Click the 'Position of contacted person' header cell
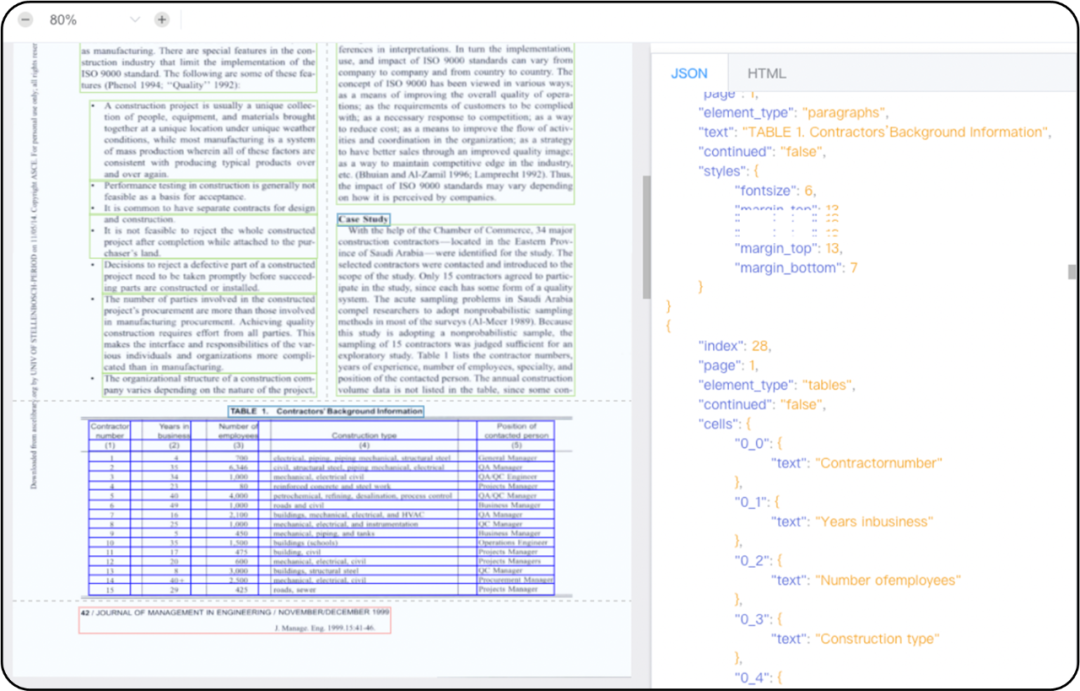 516,431
